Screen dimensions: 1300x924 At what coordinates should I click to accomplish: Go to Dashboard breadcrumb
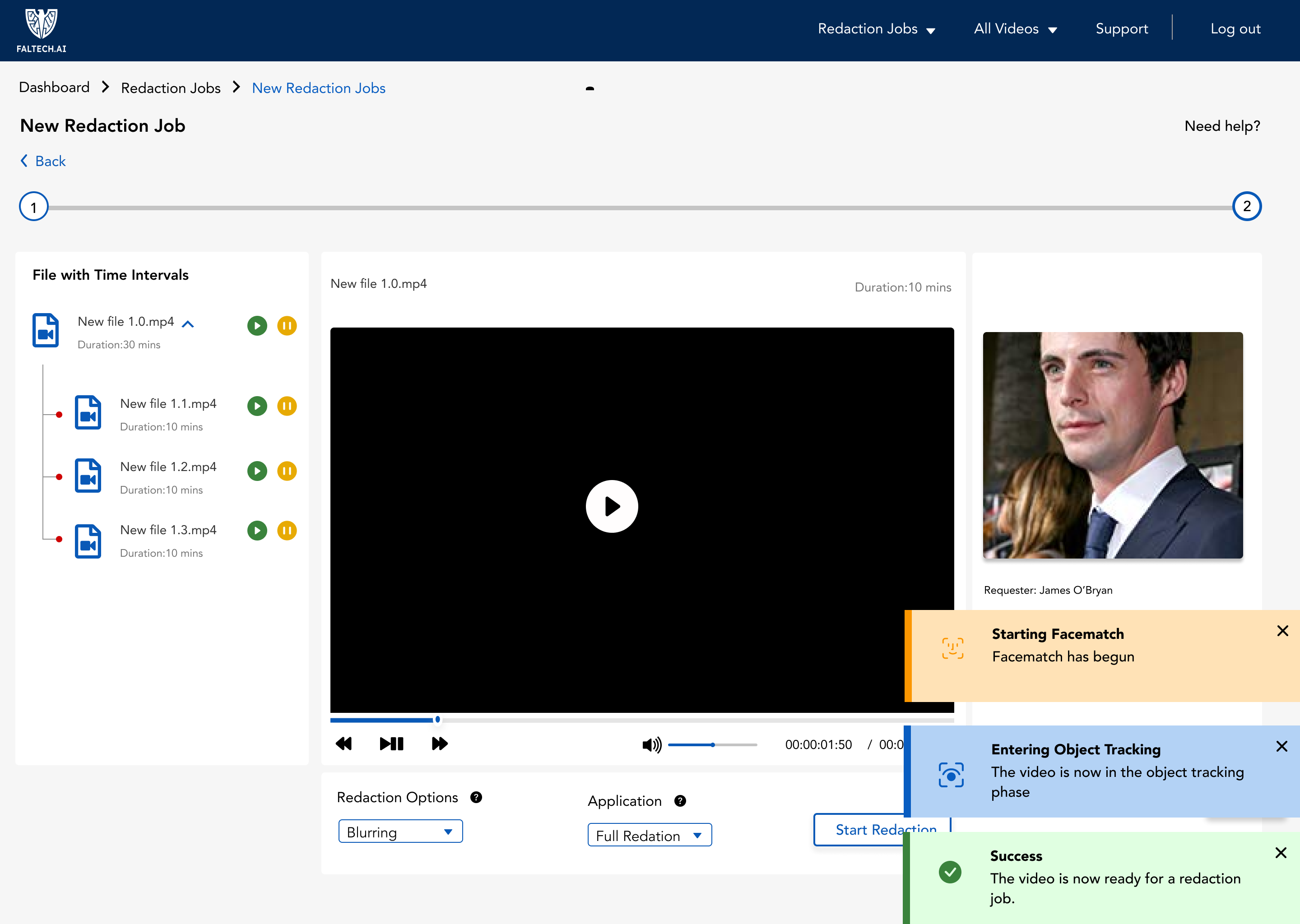coord(55,88)
